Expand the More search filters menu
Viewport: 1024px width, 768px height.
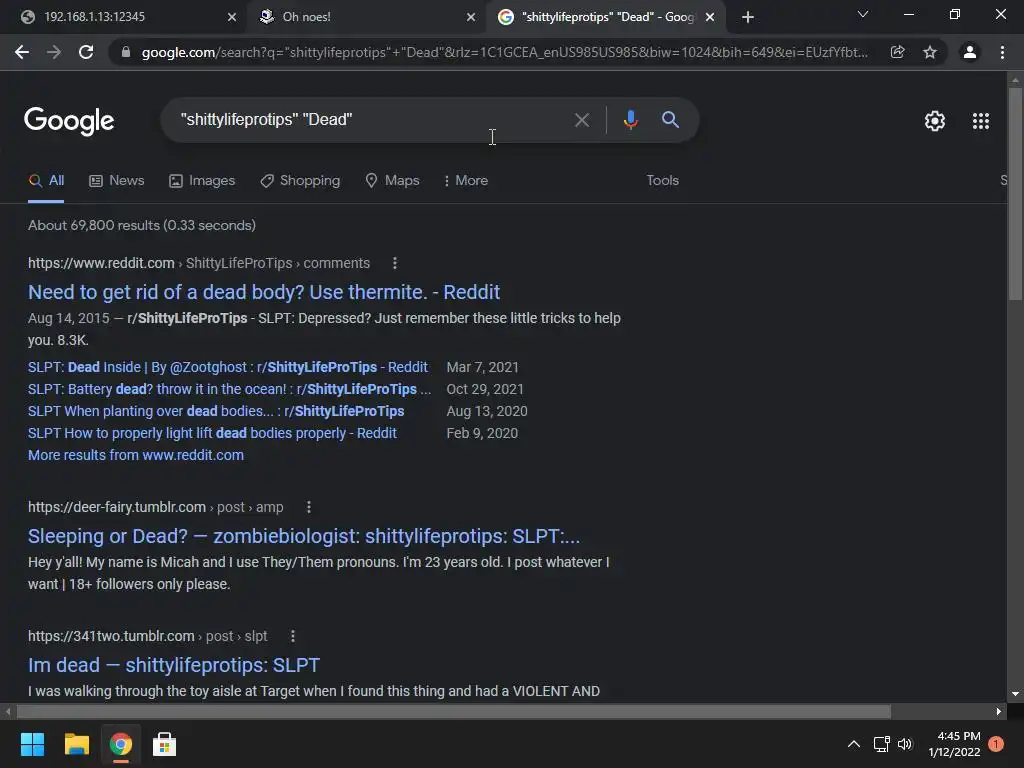(466, 181)
